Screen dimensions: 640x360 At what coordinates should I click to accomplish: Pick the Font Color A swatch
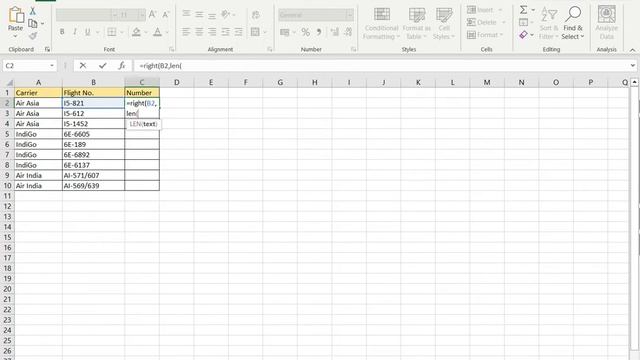click(x=158, y=32)
